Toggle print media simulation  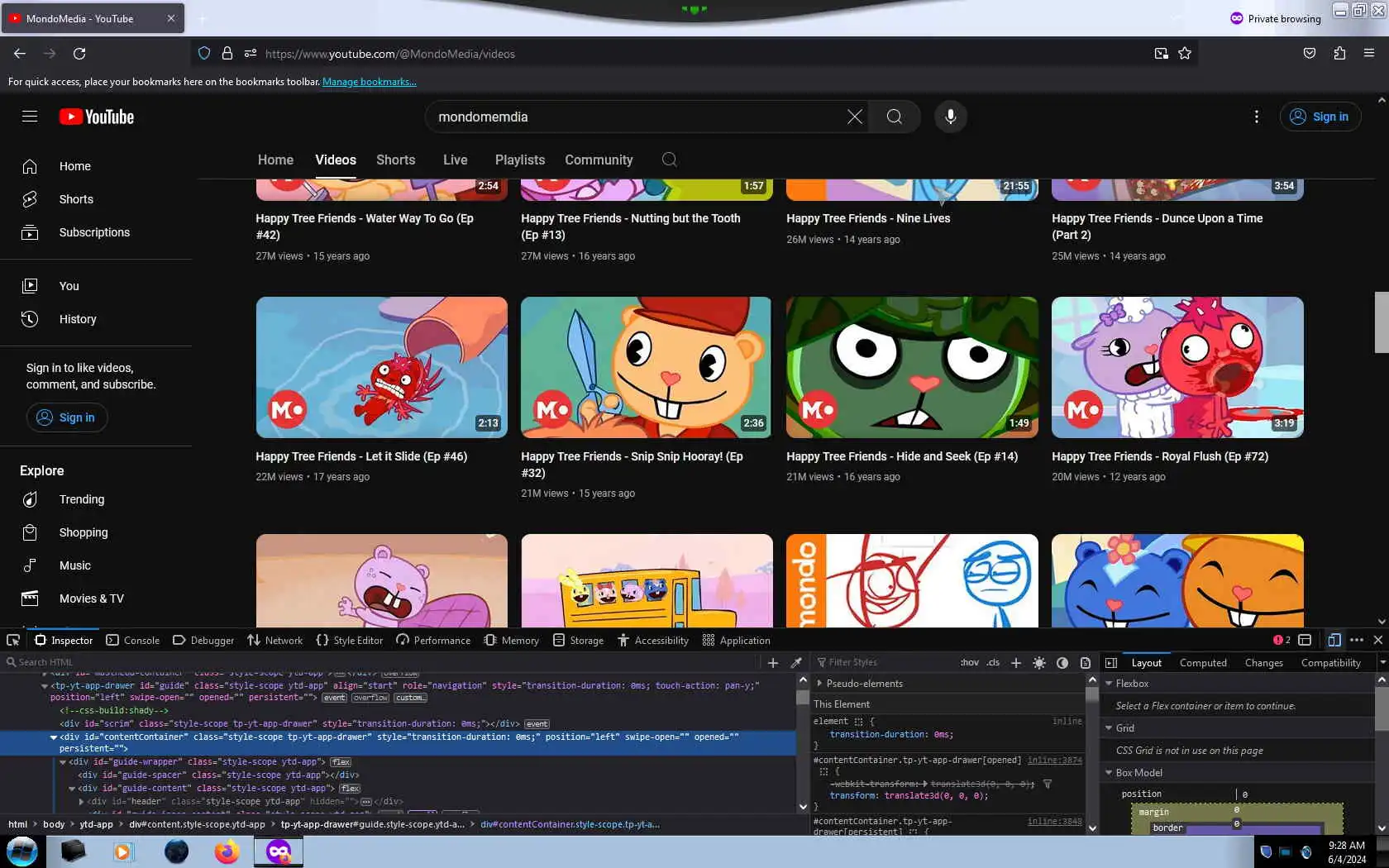[1086, 662]
